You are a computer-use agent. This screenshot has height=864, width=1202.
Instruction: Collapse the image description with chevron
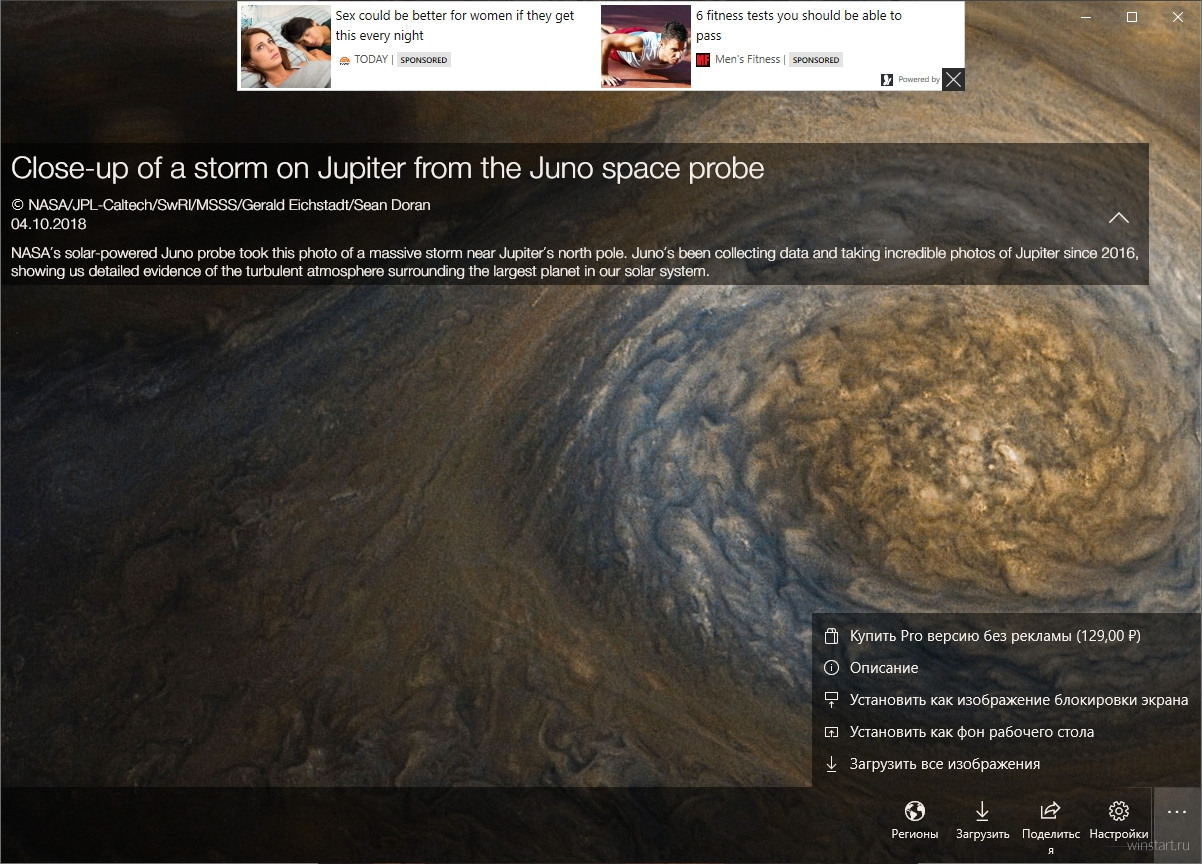[x=1118, y=218]
